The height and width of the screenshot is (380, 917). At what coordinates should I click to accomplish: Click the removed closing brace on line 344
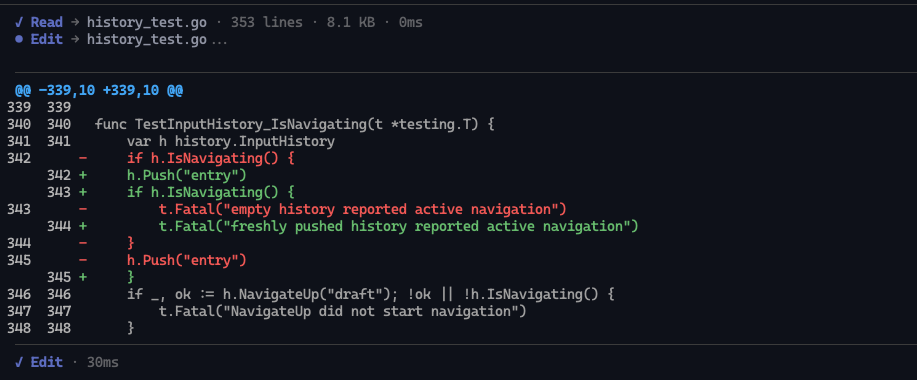(130, 243)
